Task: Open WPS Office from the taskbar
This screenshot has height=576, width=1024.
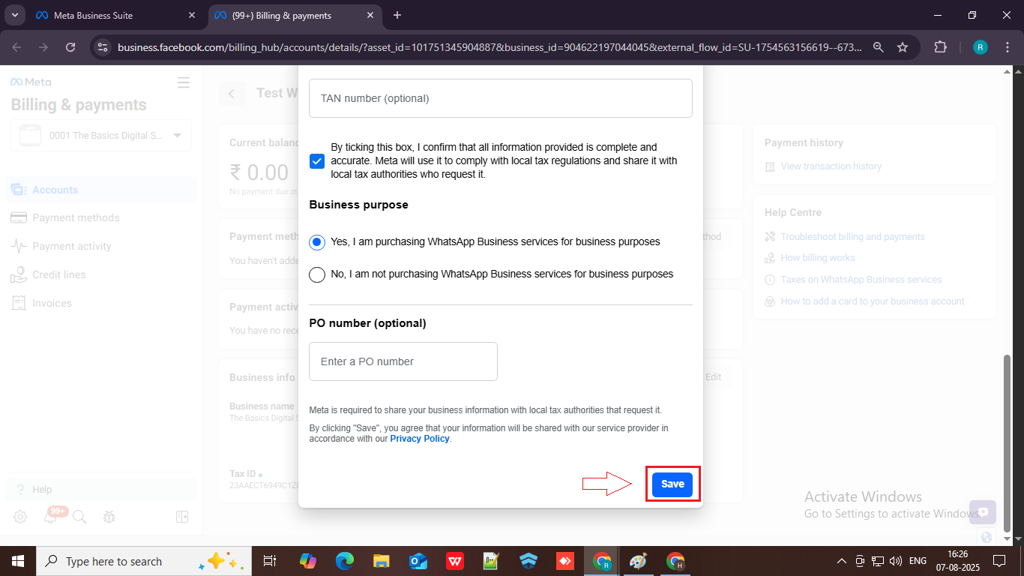Action: [x=455, y=561]
